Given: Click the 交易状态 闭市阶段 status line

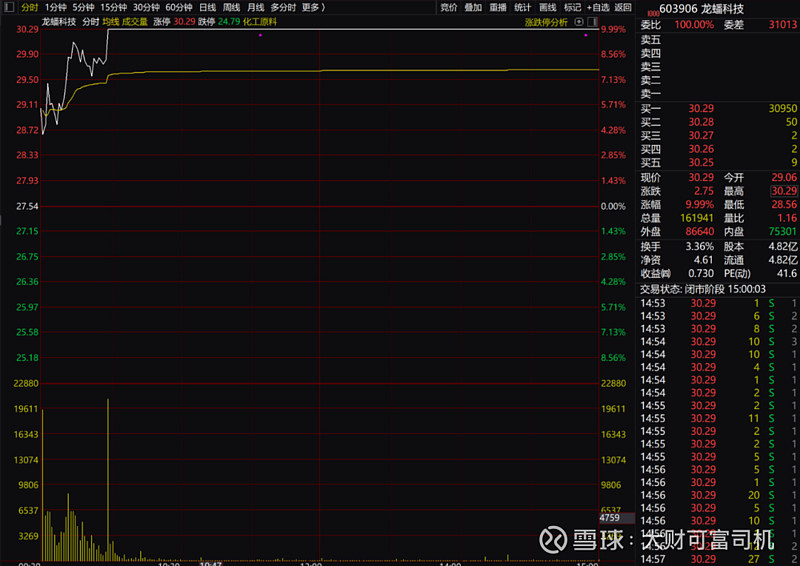Looking at the screenshot, I should (x=703, y=289).
